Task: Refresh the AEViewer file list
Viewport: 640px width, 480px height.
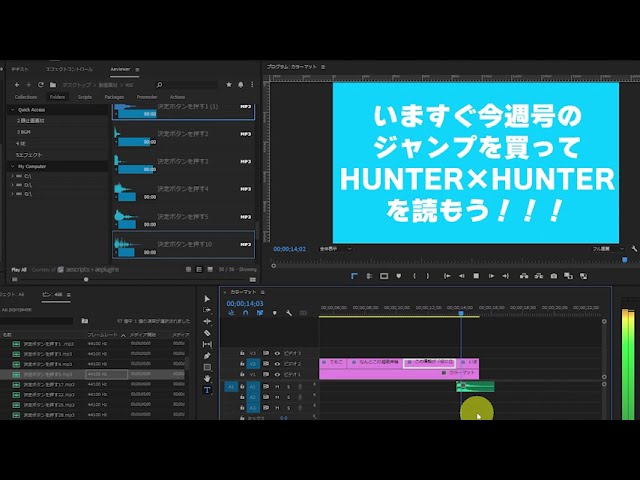Action: pos(40,85)
